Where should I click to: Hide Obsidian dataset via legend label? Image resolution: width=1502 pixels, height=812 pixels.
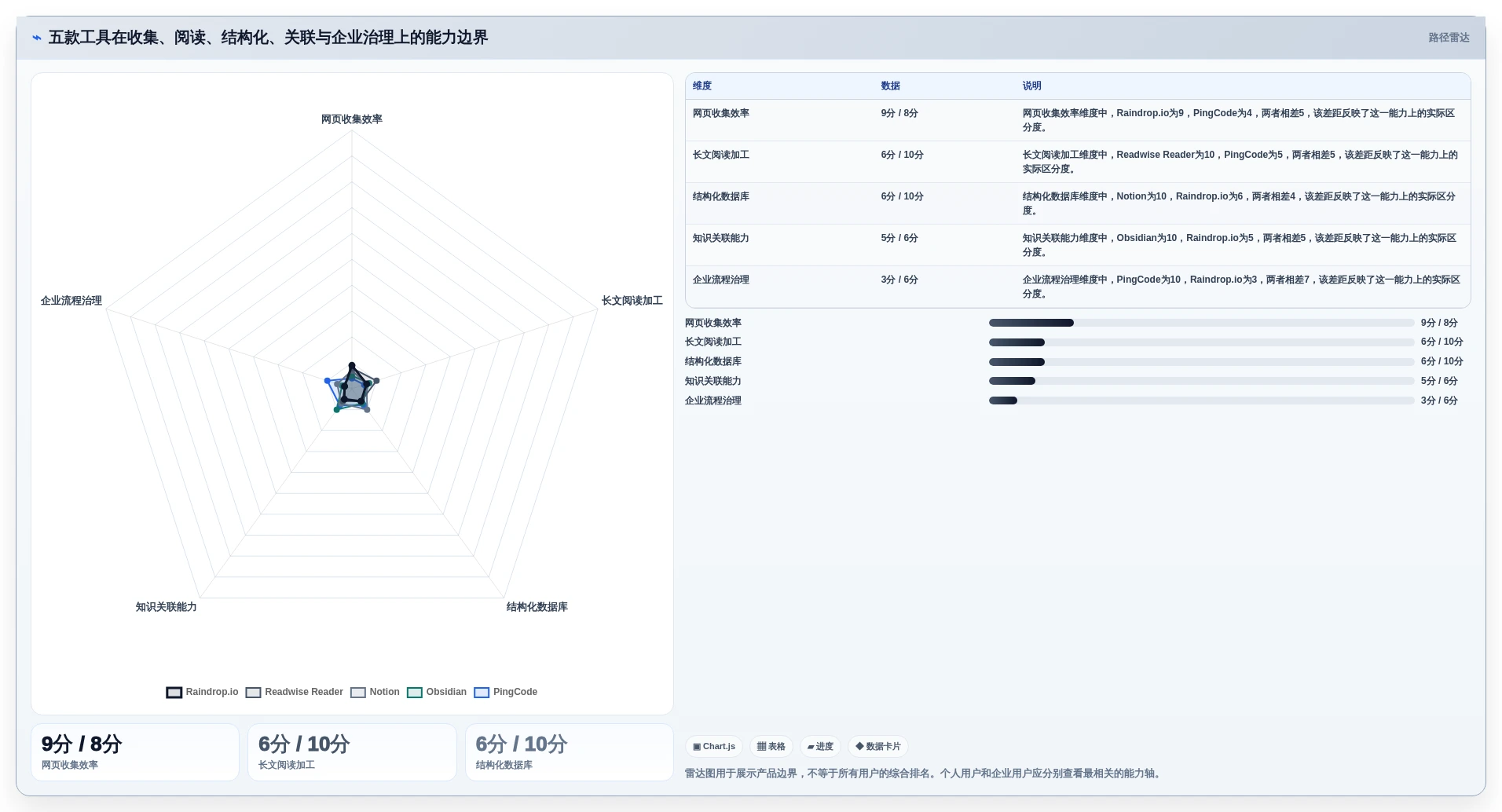pyautogui.click(x=446, y=692)
